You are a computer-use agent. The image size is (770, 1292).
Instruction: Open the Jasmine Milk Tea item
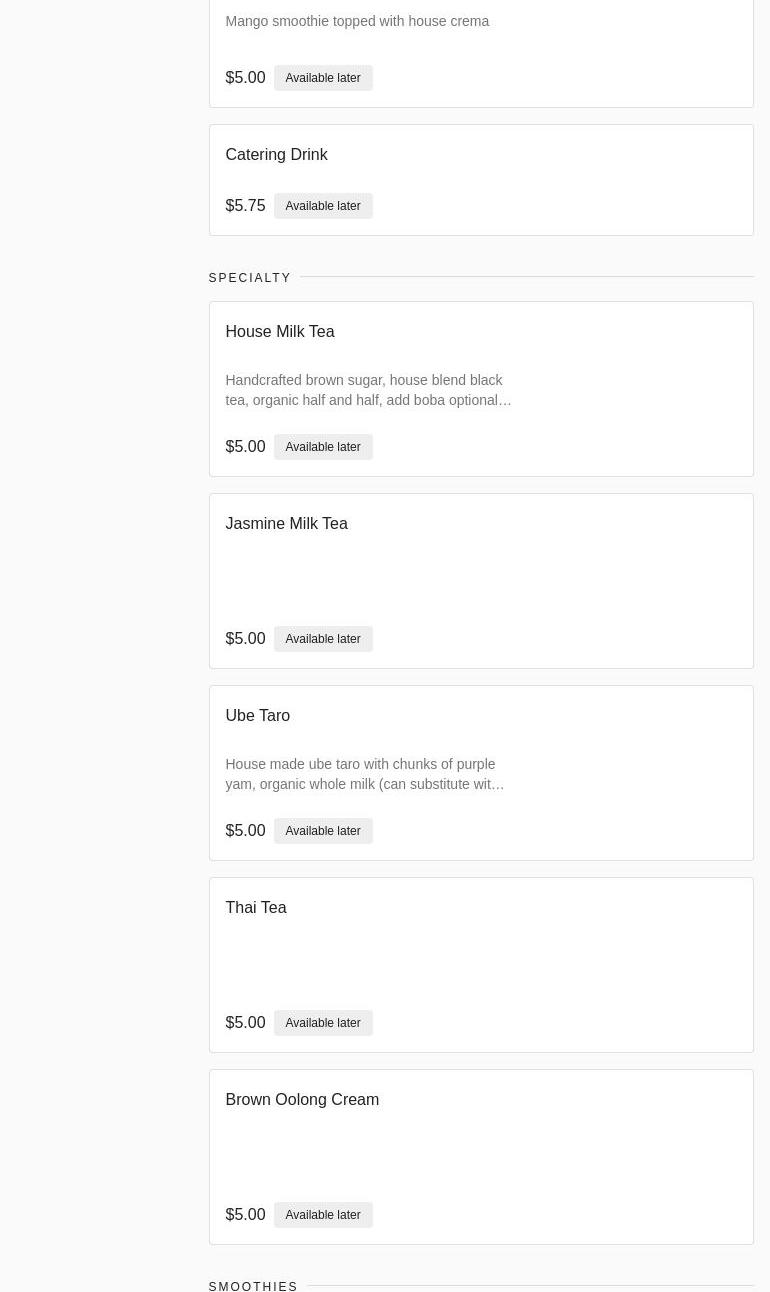click(286, 524)
